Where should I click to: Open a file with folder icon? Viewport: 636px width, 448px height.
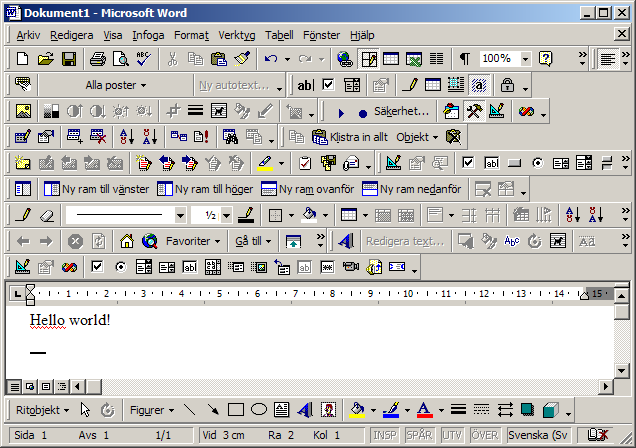click(x=46, y=59)
